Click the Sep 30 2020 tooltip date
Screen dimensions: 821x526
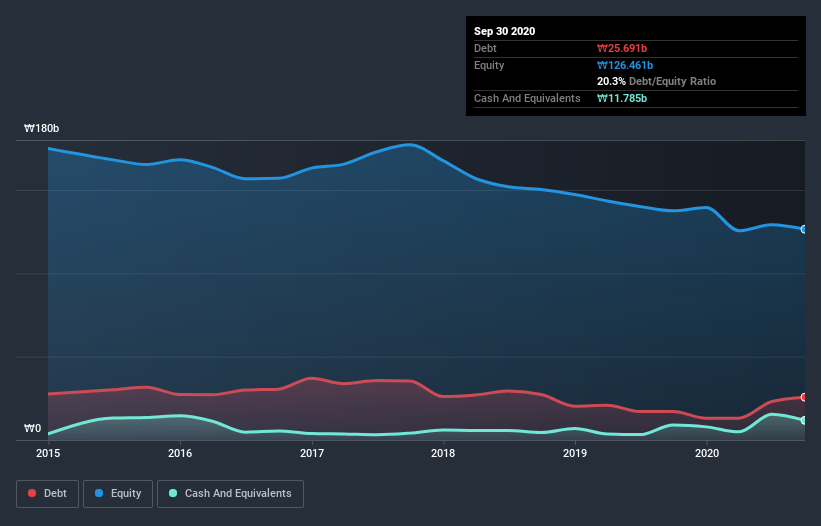(504, 31)
